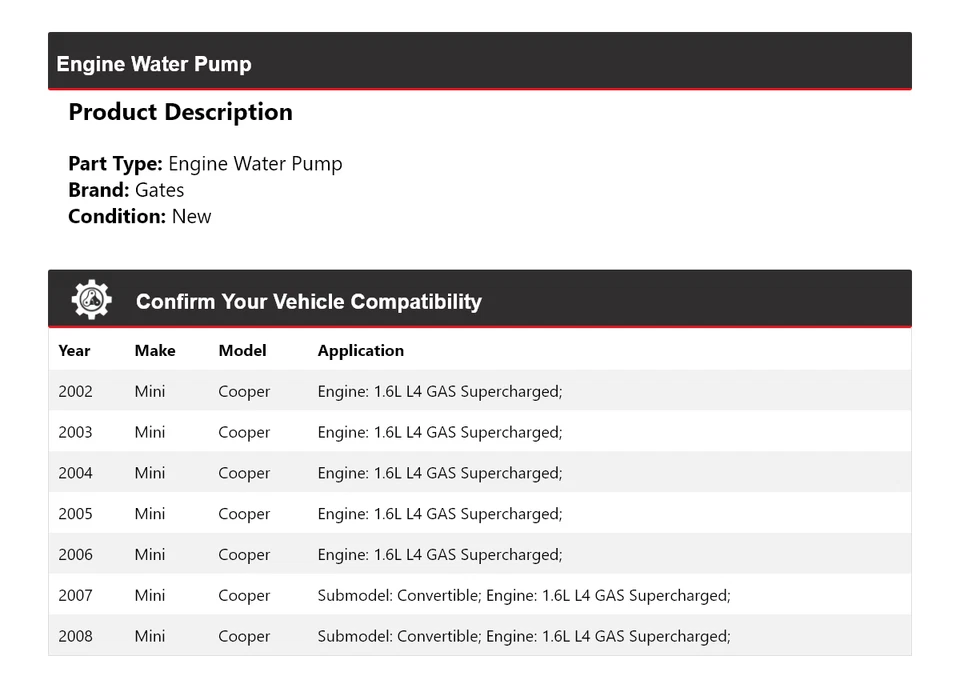
Task: Click the Brand: Gates line
Action: [126, 190]
